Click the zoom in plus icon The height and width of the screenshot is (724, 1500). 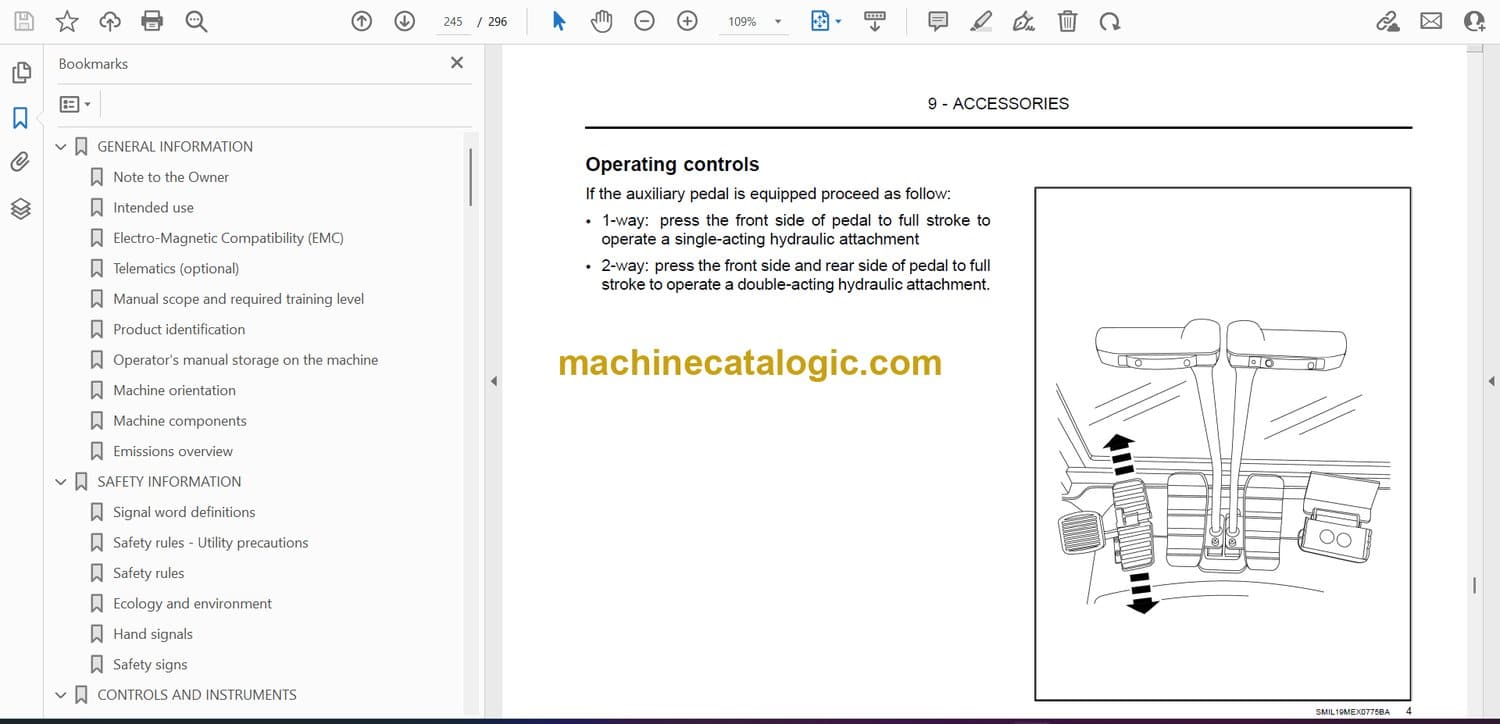click(x=688, y=21)
